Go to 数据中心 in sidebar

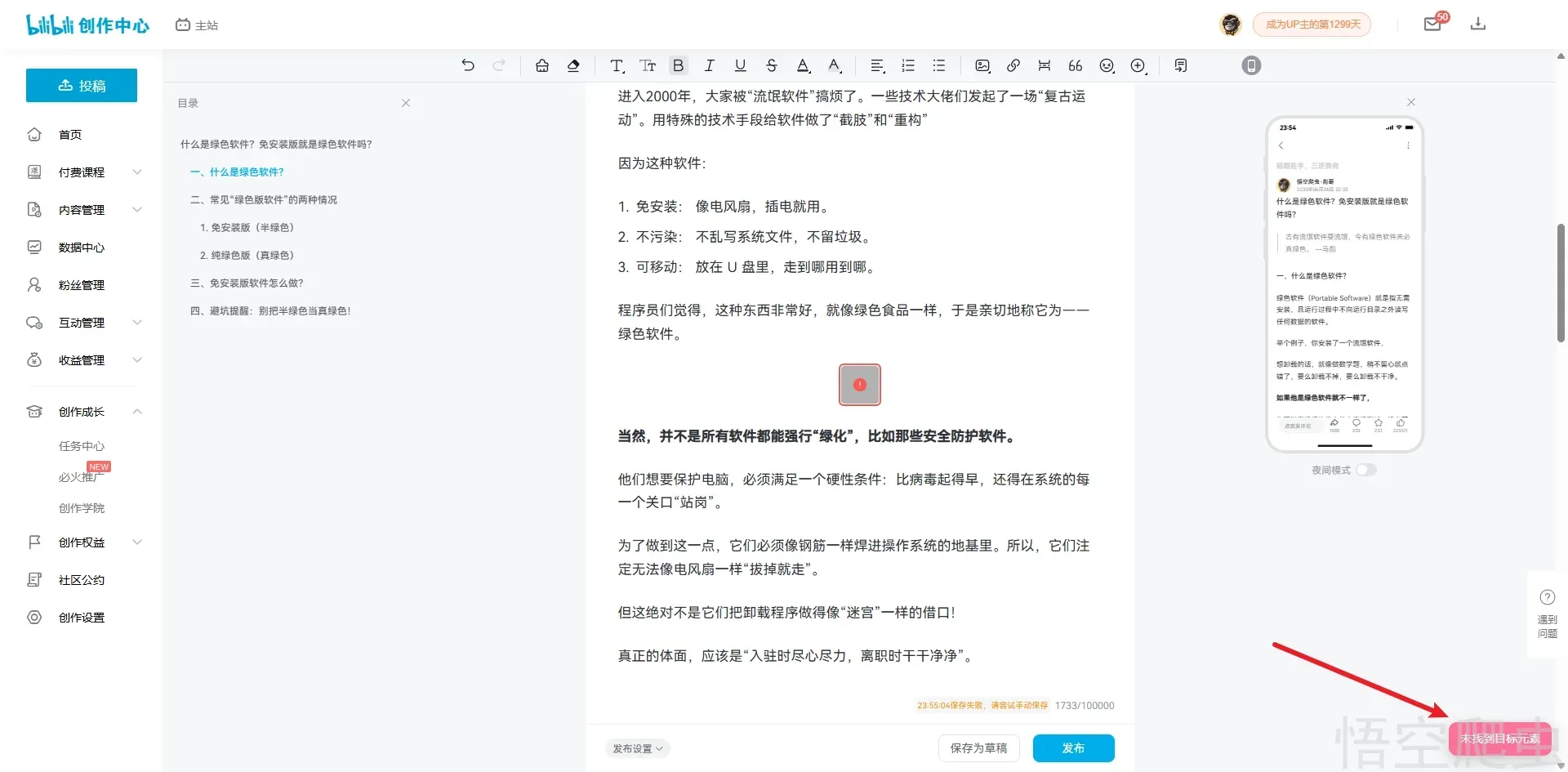tap(82, 248)
